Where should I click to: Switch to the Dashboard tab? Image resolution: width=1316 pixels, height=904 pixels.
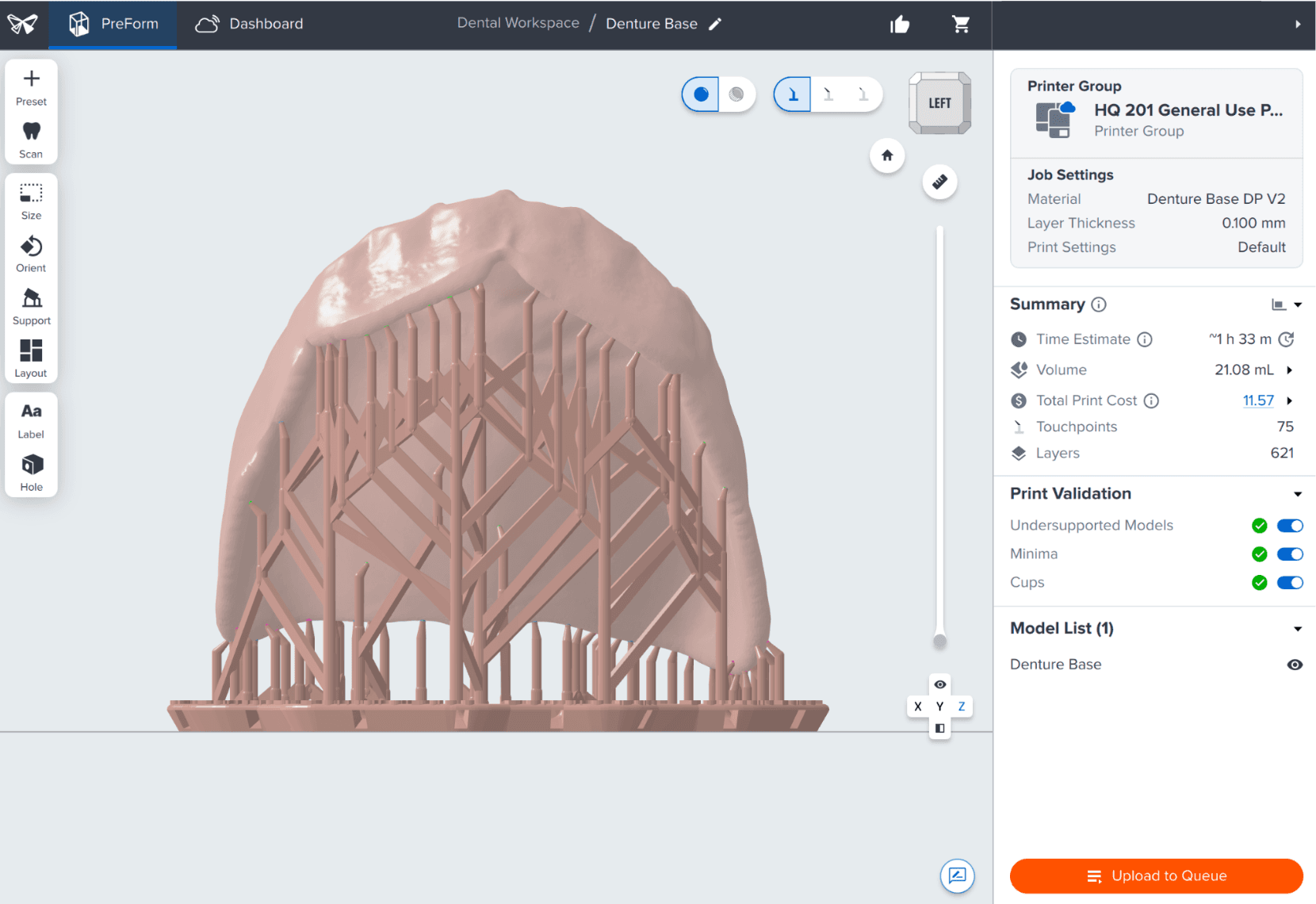click(250, 24)
